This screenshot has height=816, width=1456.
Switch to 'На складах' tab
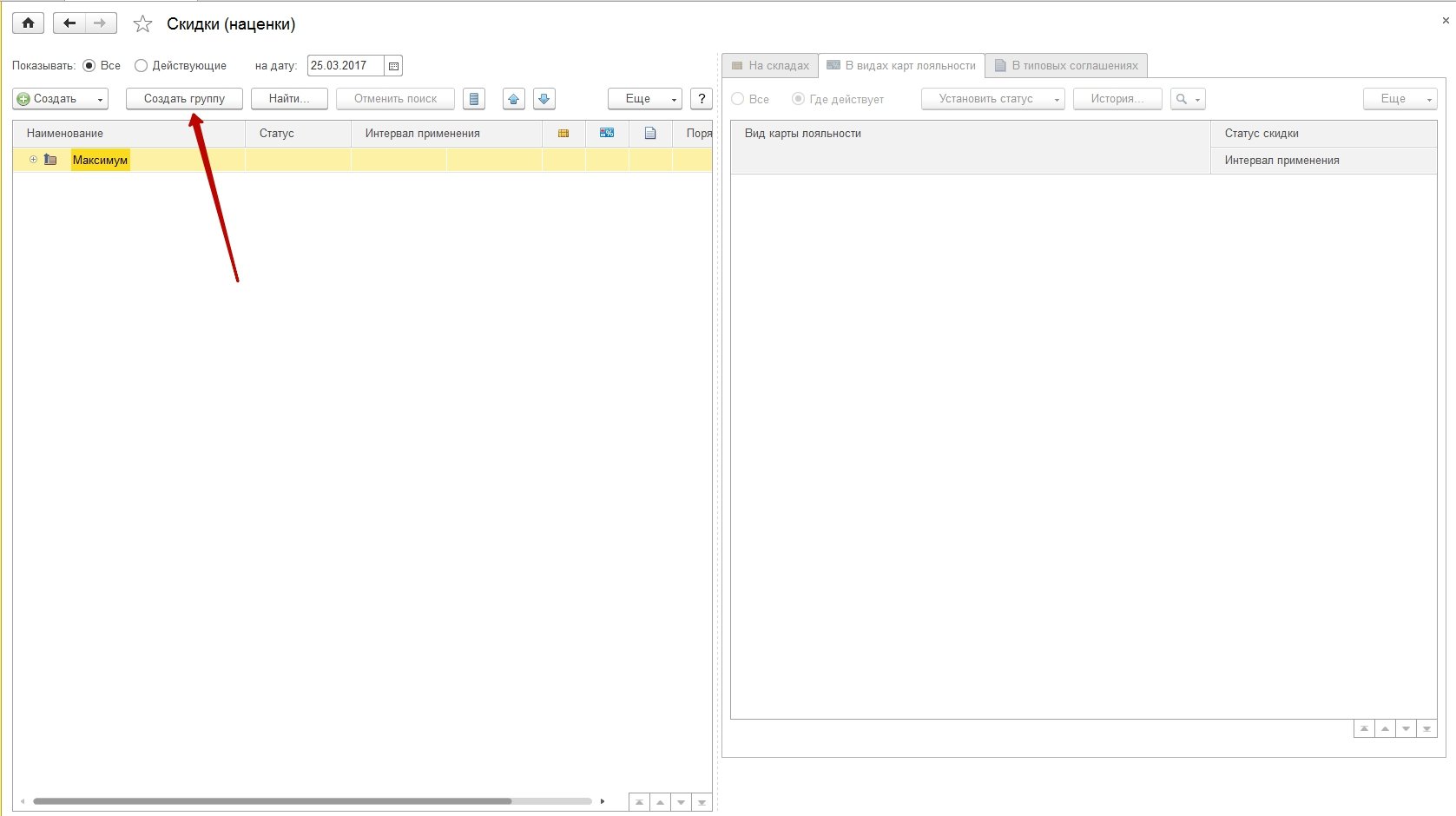point(770,66)
